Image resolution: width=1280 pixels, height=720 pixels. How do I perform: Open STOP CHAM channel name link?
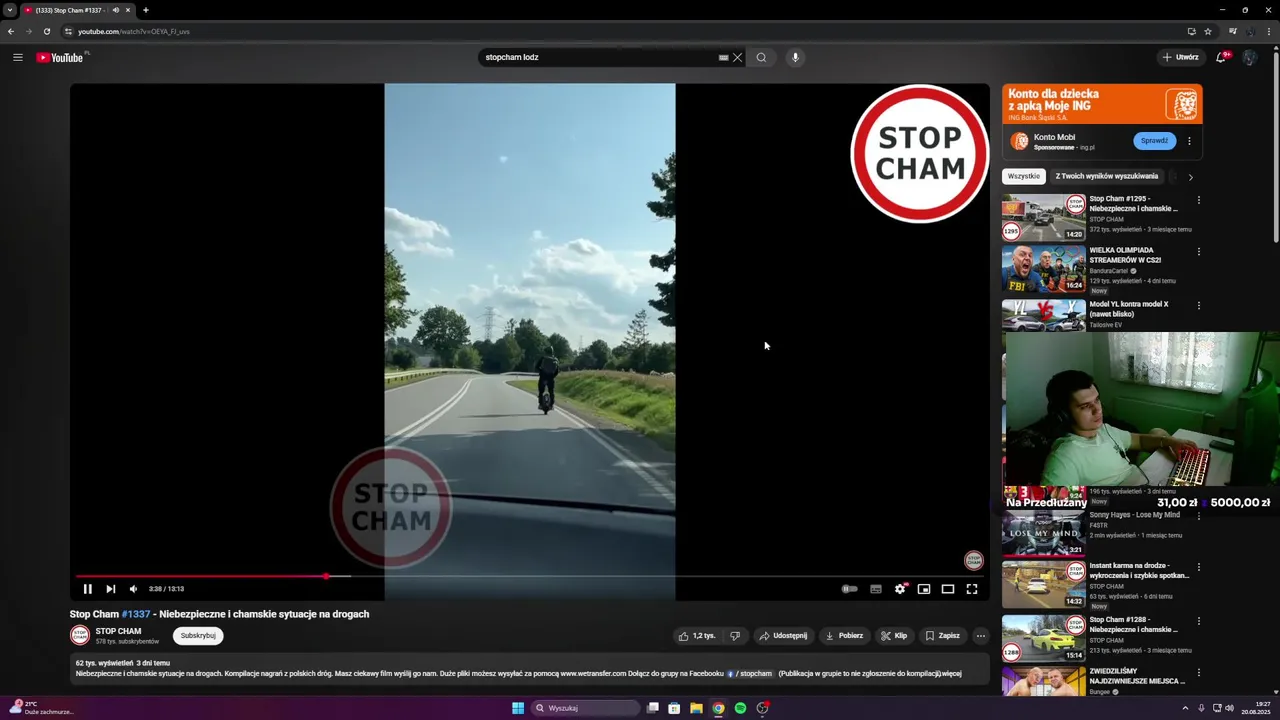(118, 631)
